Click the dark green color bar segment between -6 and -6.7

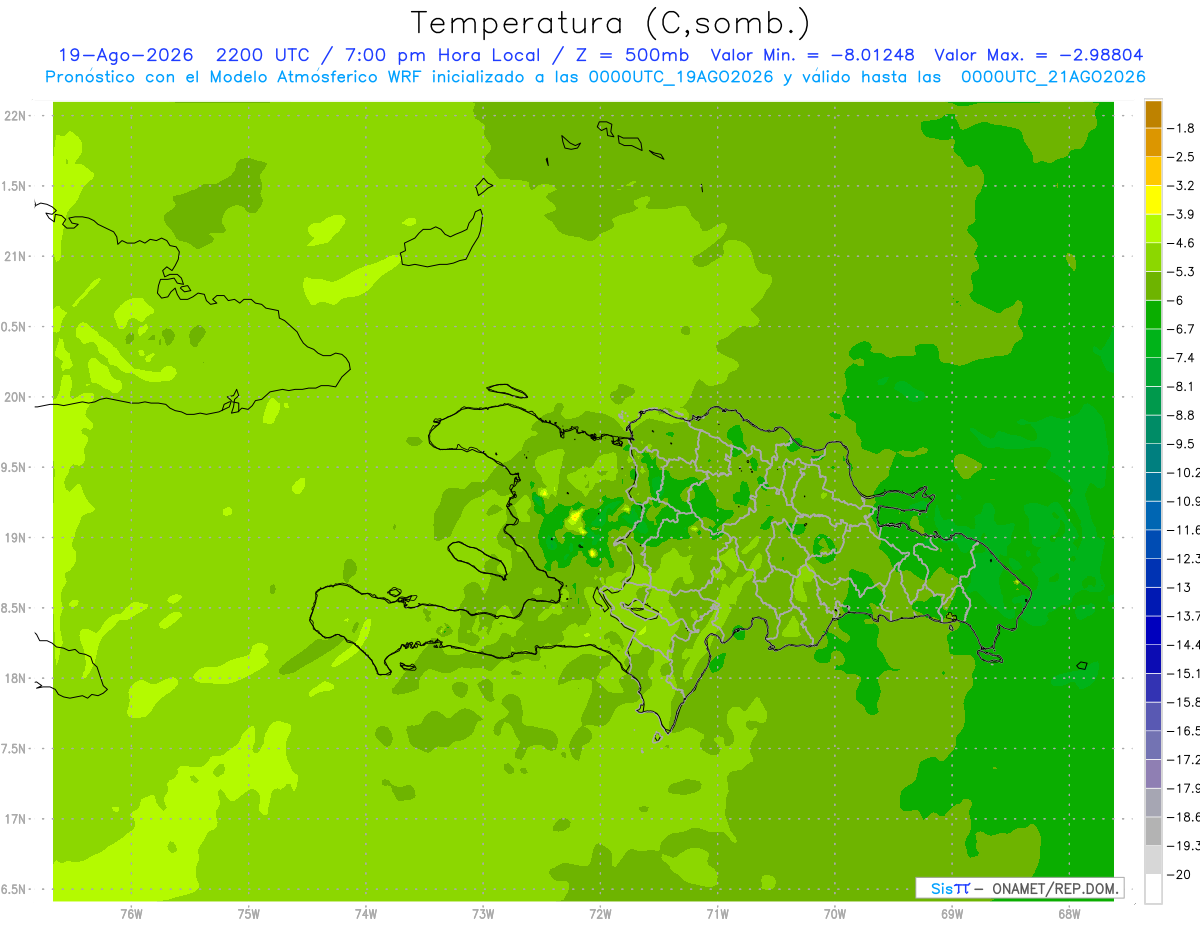(x=1153, y=314)
